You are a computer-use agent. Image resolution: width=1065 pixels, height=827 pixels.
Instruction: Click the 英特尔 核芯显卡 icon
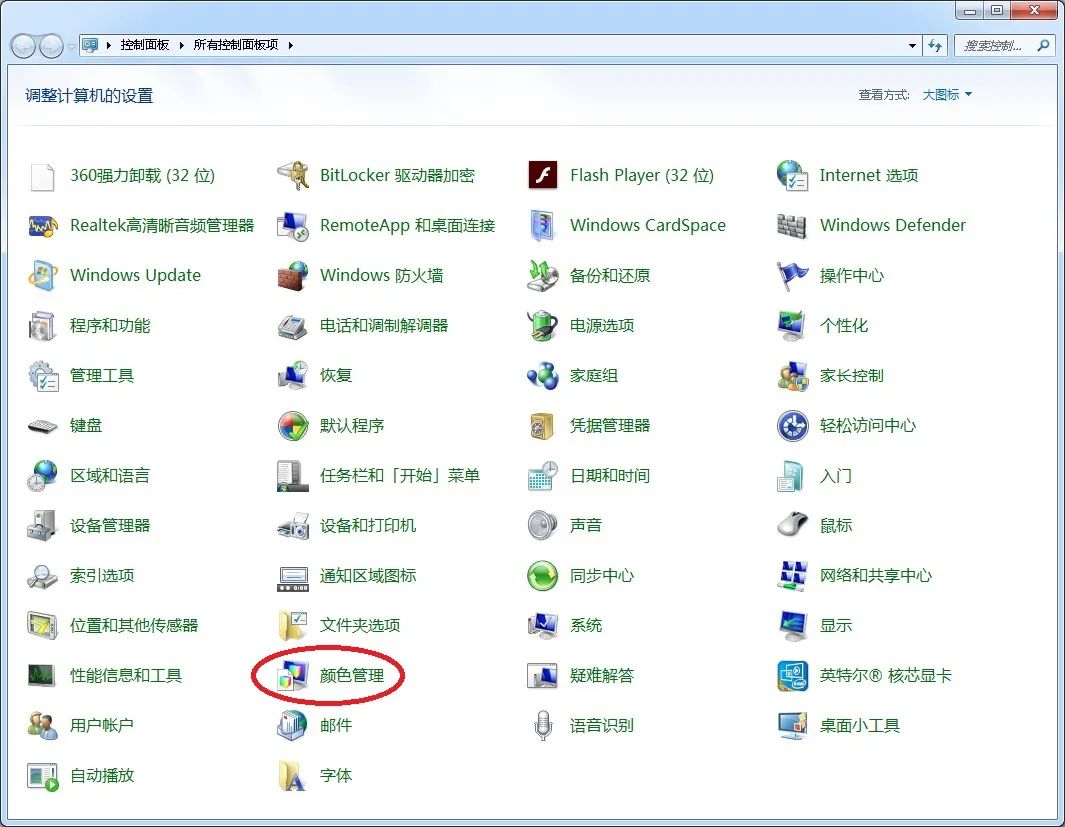(x=792, y=676)
